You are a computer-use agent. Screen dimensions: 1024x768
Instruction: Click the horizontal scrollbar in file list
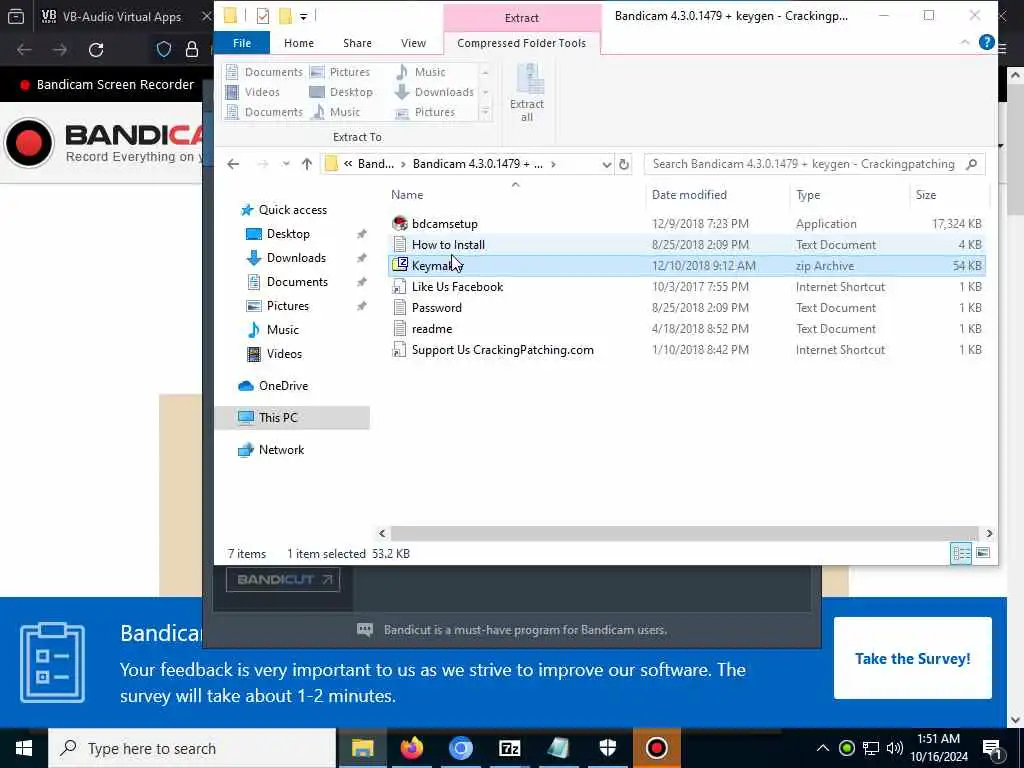point(684,534)
